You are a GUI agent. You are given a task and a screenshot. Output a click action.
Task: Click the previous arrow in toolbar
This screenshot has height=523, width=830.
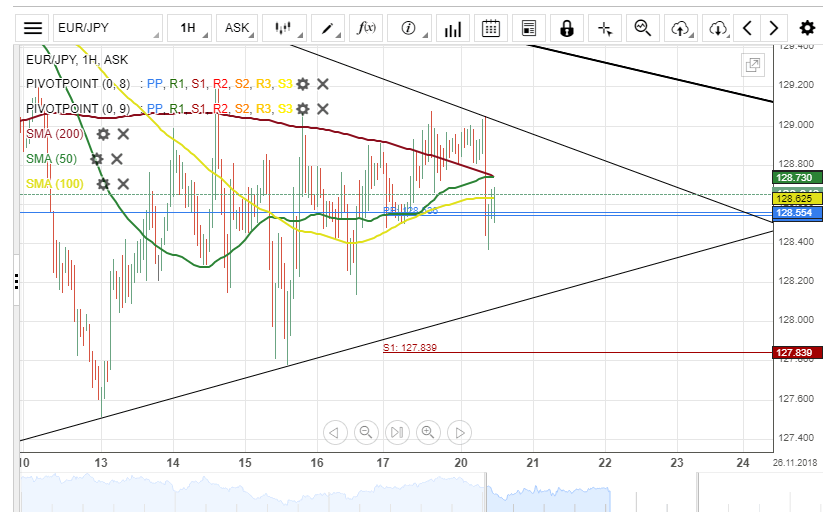point(747,28)
